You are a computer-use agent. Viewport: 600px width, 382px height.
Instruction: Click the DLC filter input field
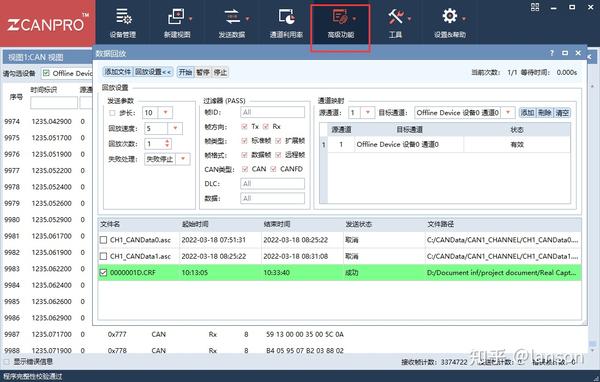pos(272,184)
